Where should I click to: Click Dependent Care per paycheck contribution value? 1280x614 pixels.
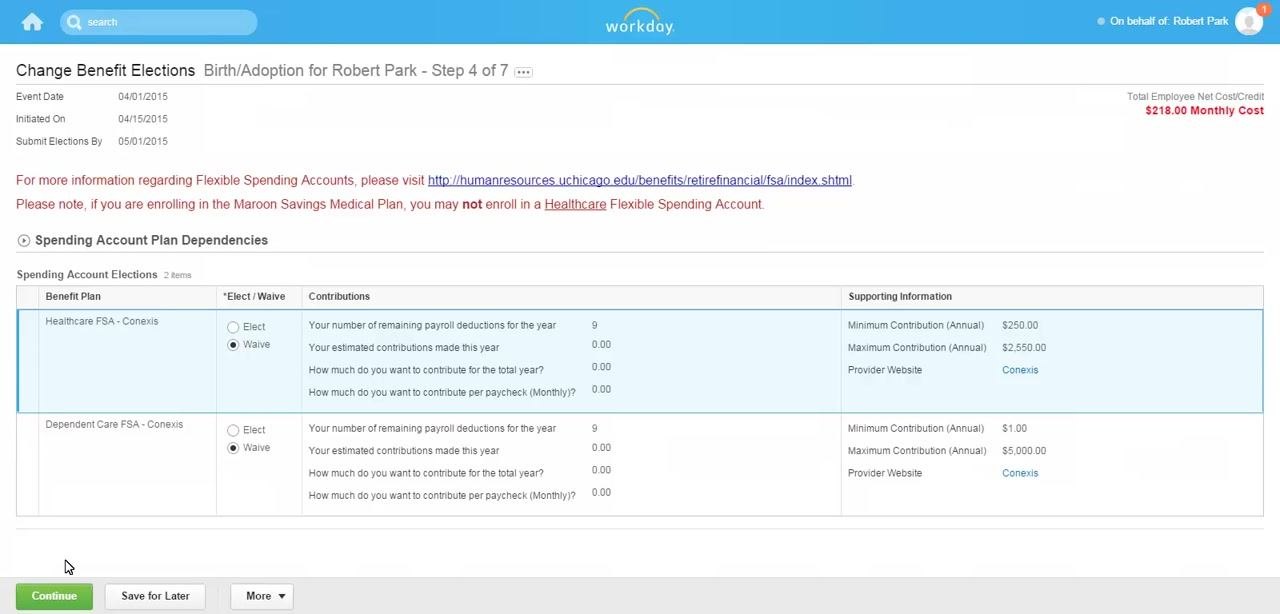pyautogui.click(x=601, y=492)
